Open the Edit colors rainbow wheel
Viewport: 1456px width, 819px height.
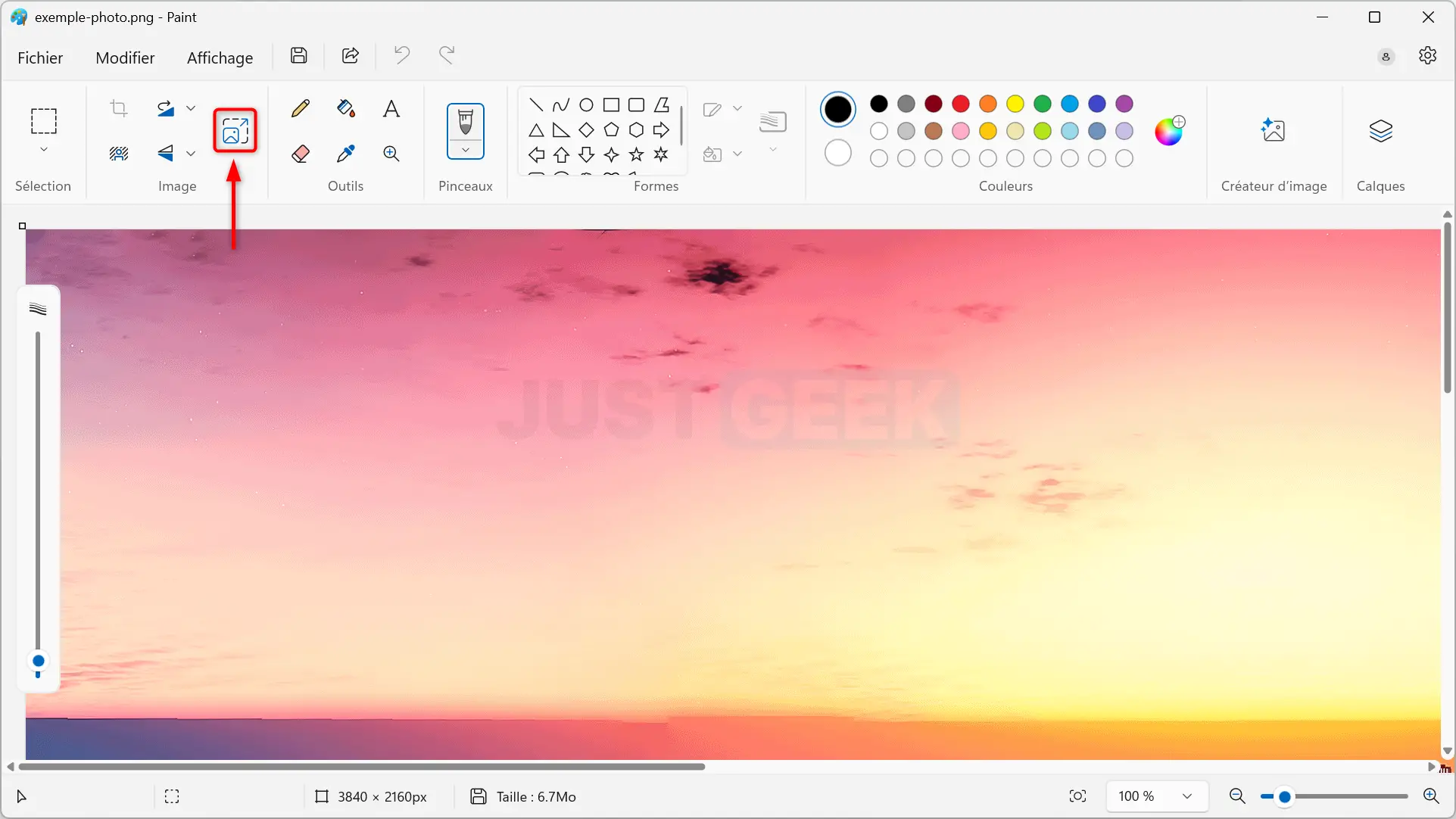[x=1169, y=131]
